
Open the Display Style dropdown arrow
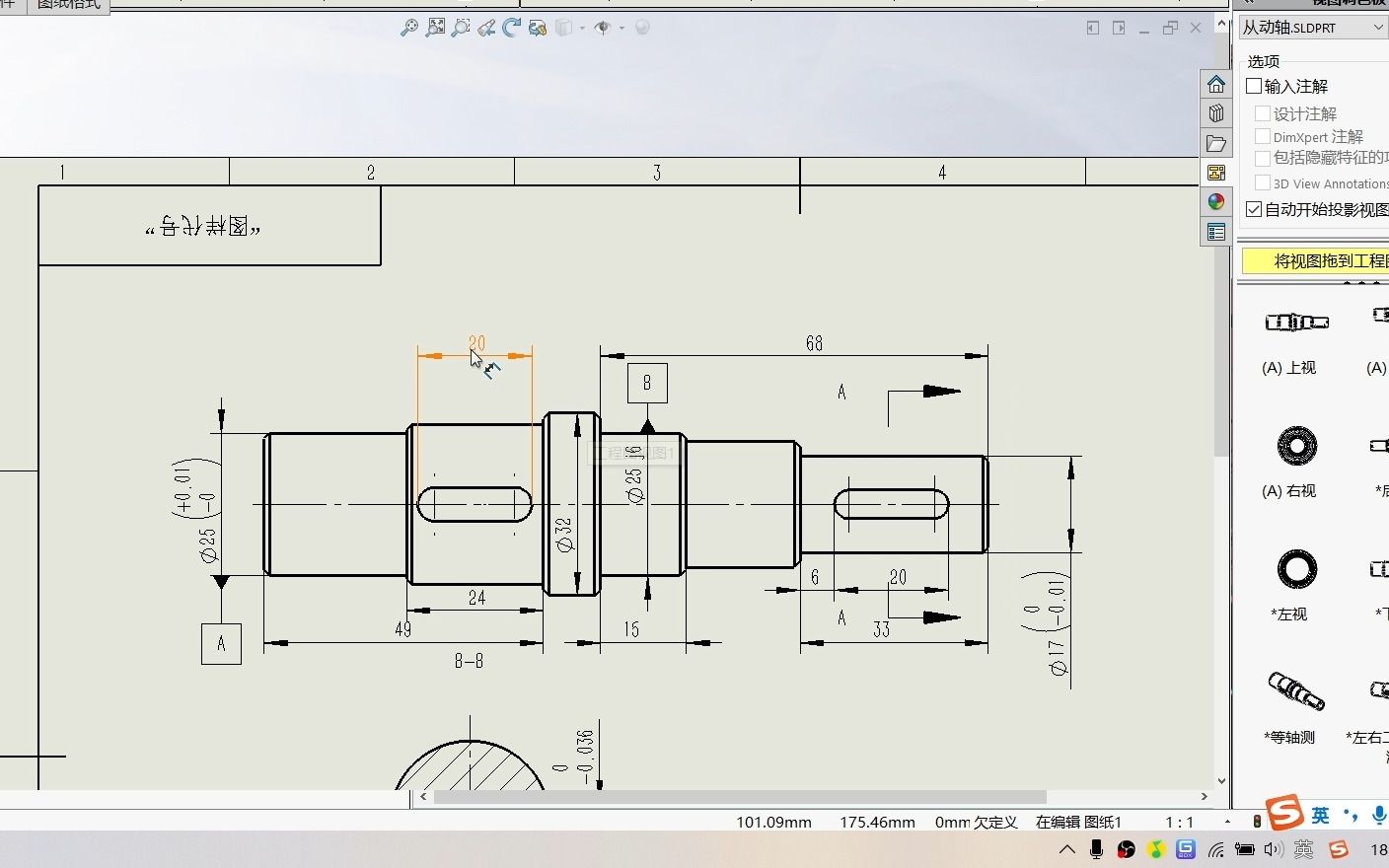click(x=582, y=28)
